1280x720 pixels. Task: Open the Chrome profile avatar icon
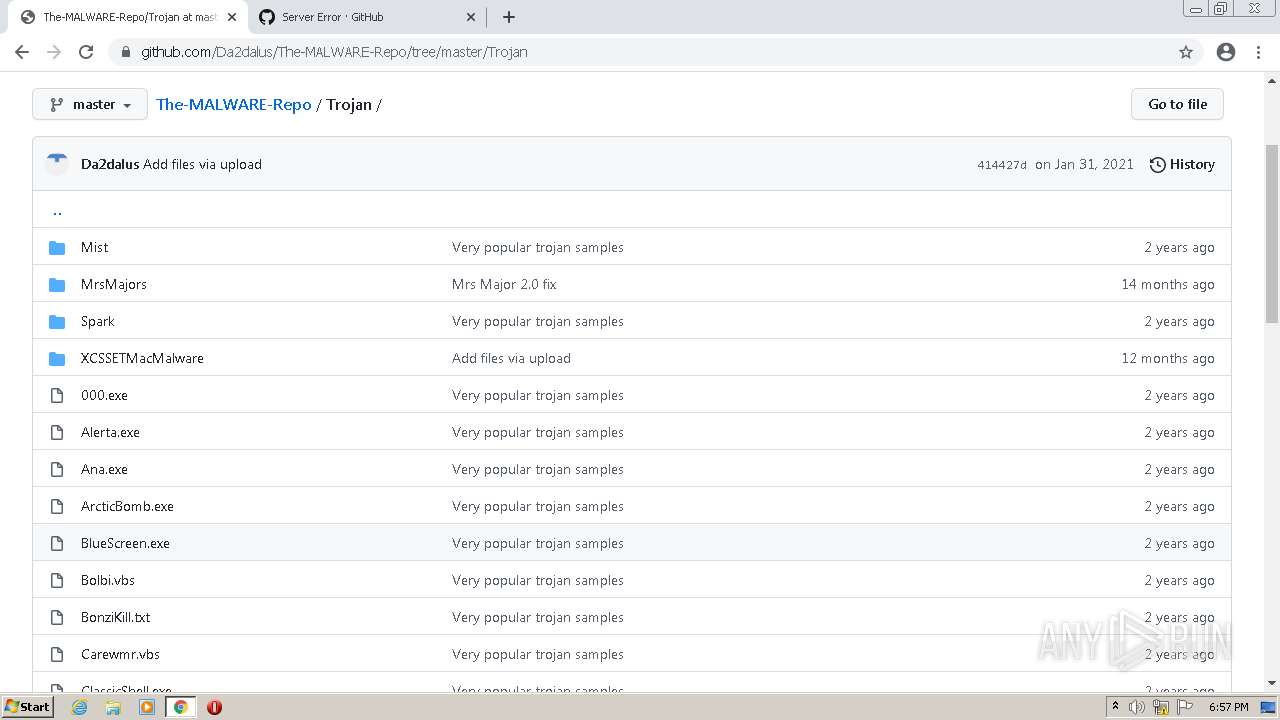click(x=1226, y=52)
